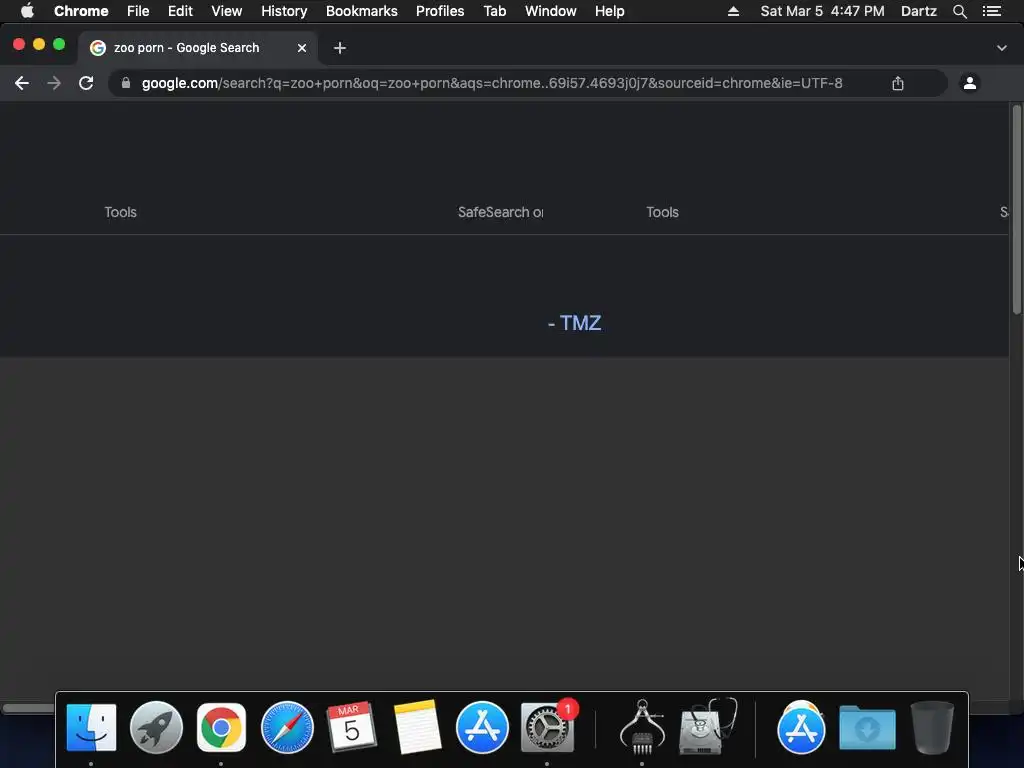Open the TMZ result link

(575, 323)
